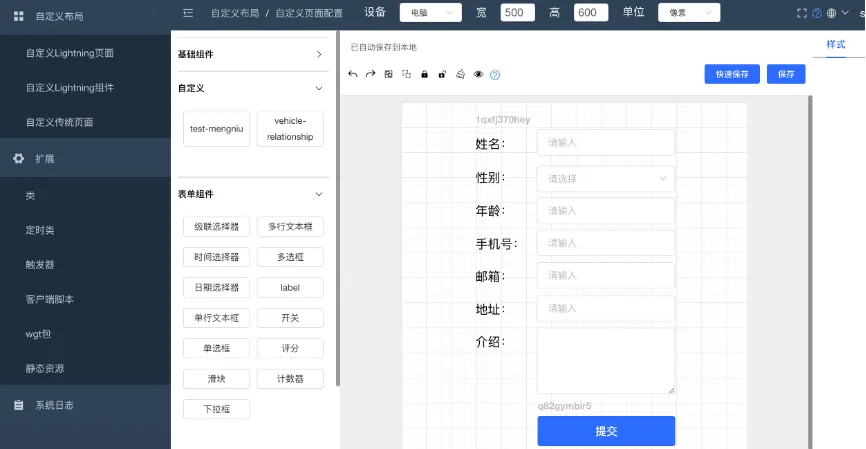Click the 系统日志 clipboard icon
This screenshot has width=866, height=449.
pyautogui.click(x=18, y=405)
